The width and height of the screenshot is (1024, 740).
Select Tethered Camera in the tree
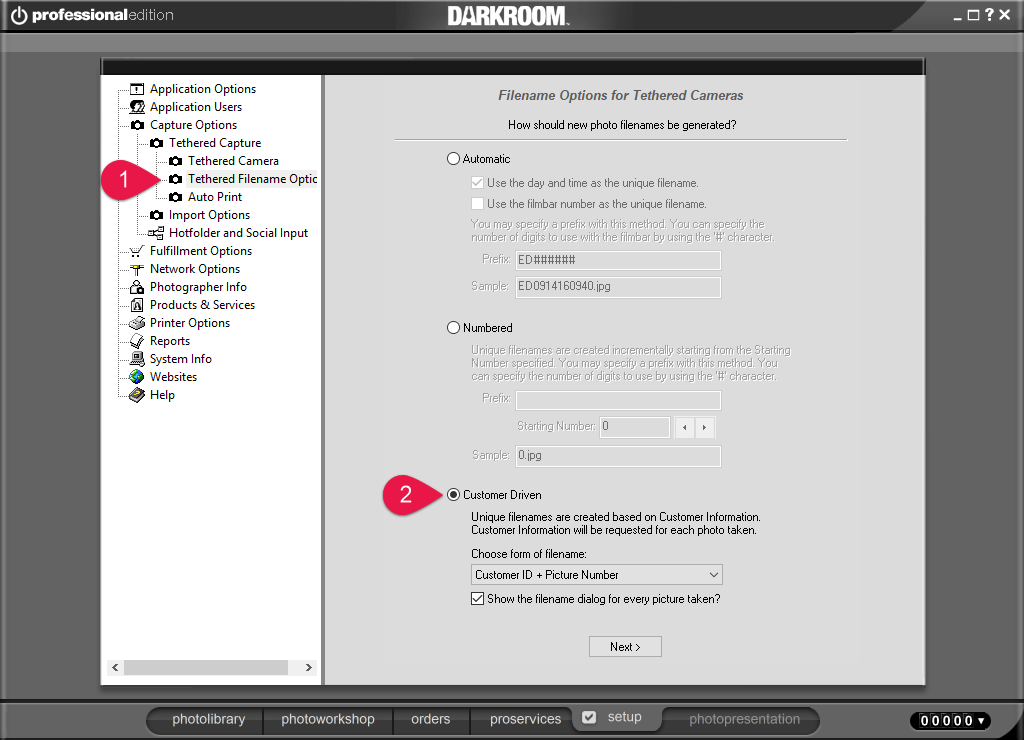click(233, 161)
